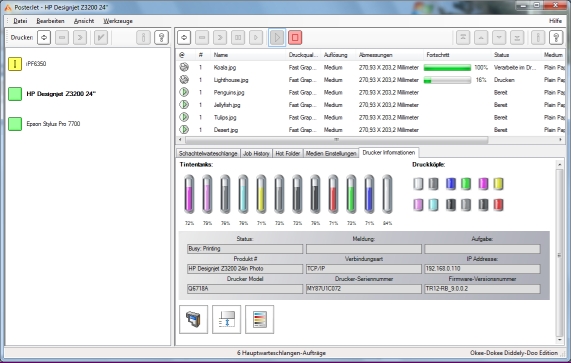Image resolution: width=571 pixels, height=363 pixels.
Task: Click the yellow printhead icon
Action: 498,184
